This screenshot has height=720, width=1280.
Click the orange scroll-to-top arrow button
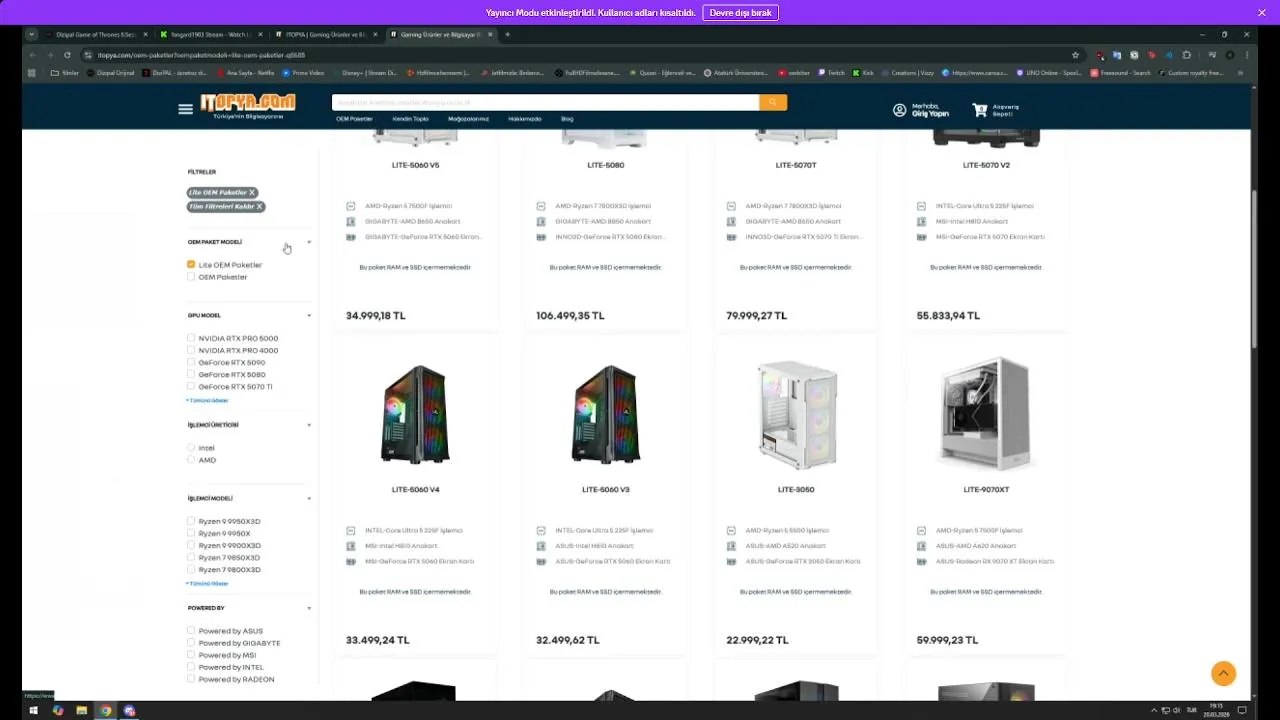1223,673
